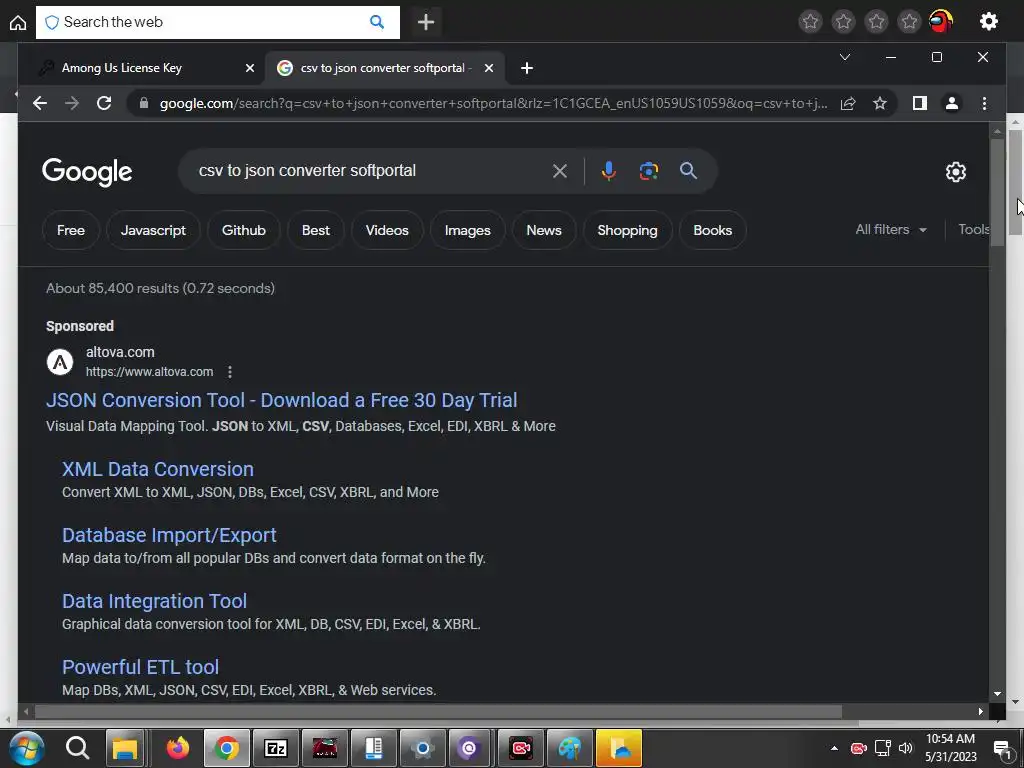Click the Chrome address bar URL

pos(493,103)
